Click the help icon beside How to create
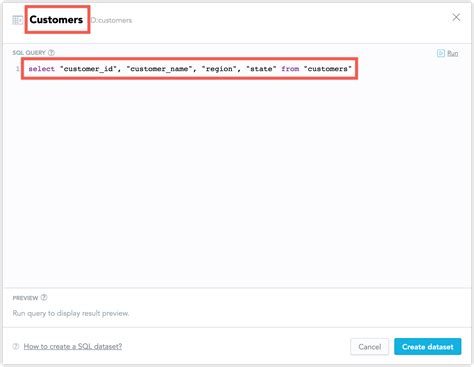 [16, 346]
